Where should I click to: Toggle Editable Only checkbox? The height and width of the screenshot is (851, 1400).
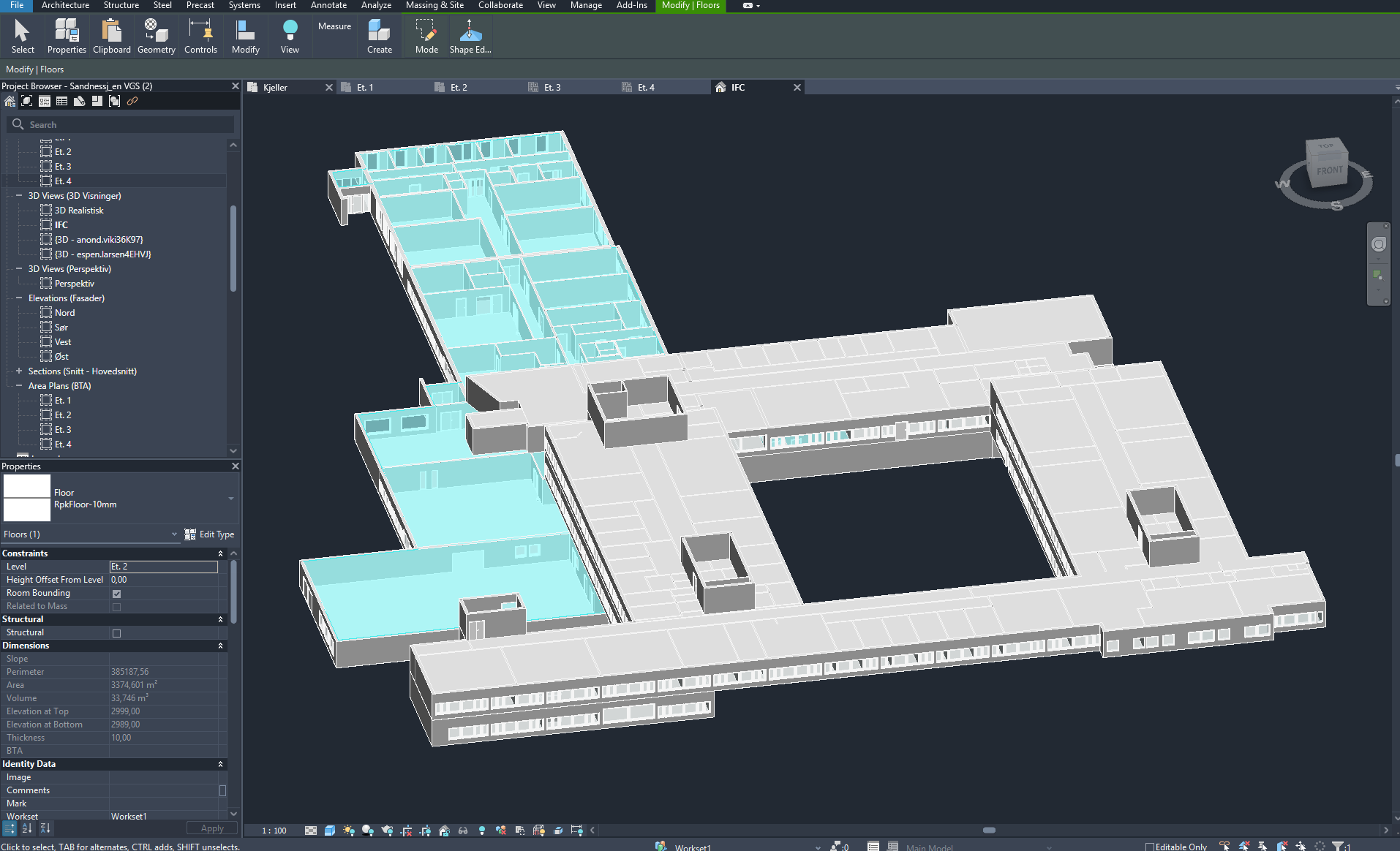(1149, 847)
